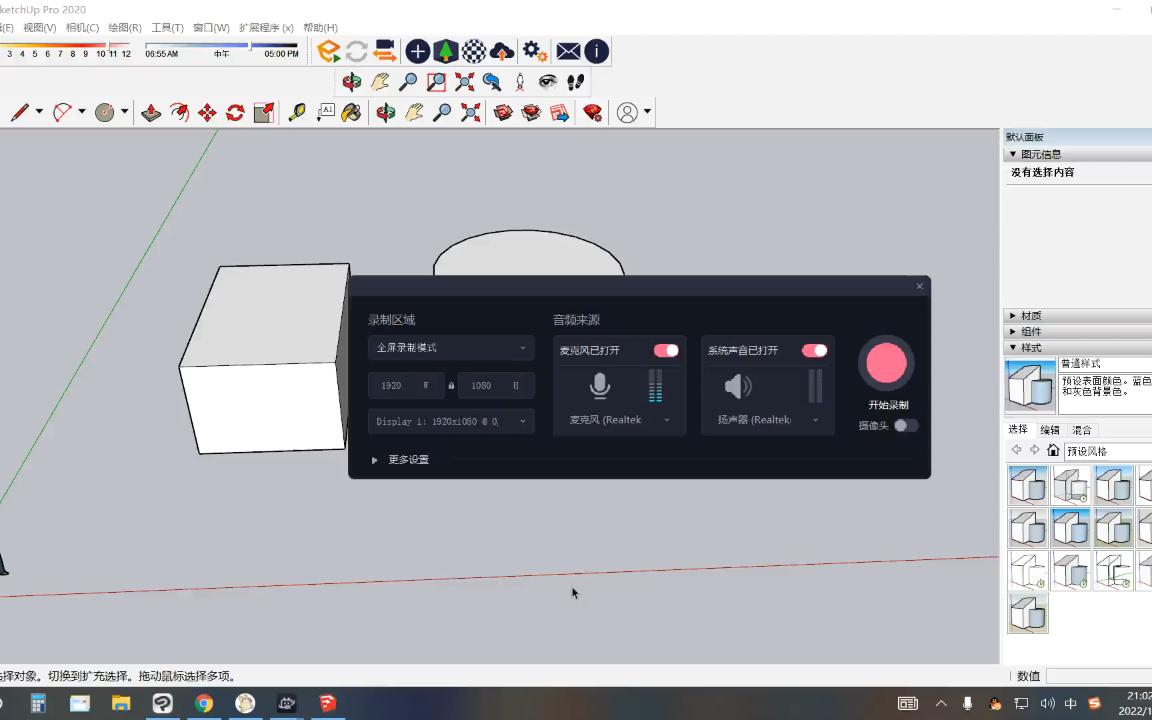Screen dimensions: 1152x720
Task: Open the 窗口(W) menu
Action: pos(210,27)
